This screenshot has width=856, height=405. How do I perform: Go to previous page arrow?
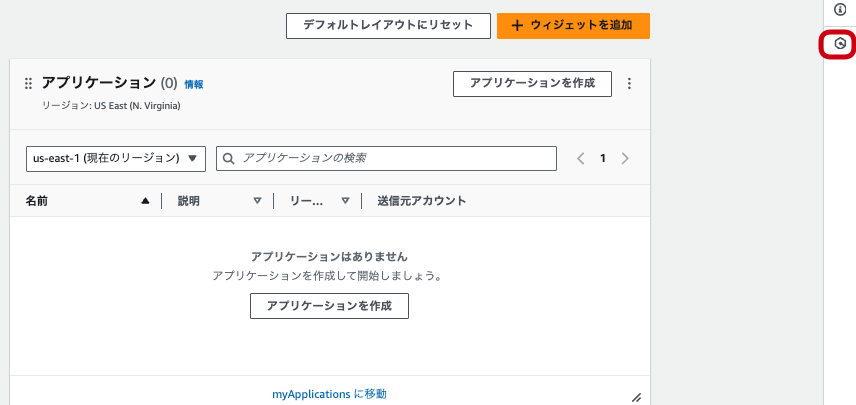point(581,158)
